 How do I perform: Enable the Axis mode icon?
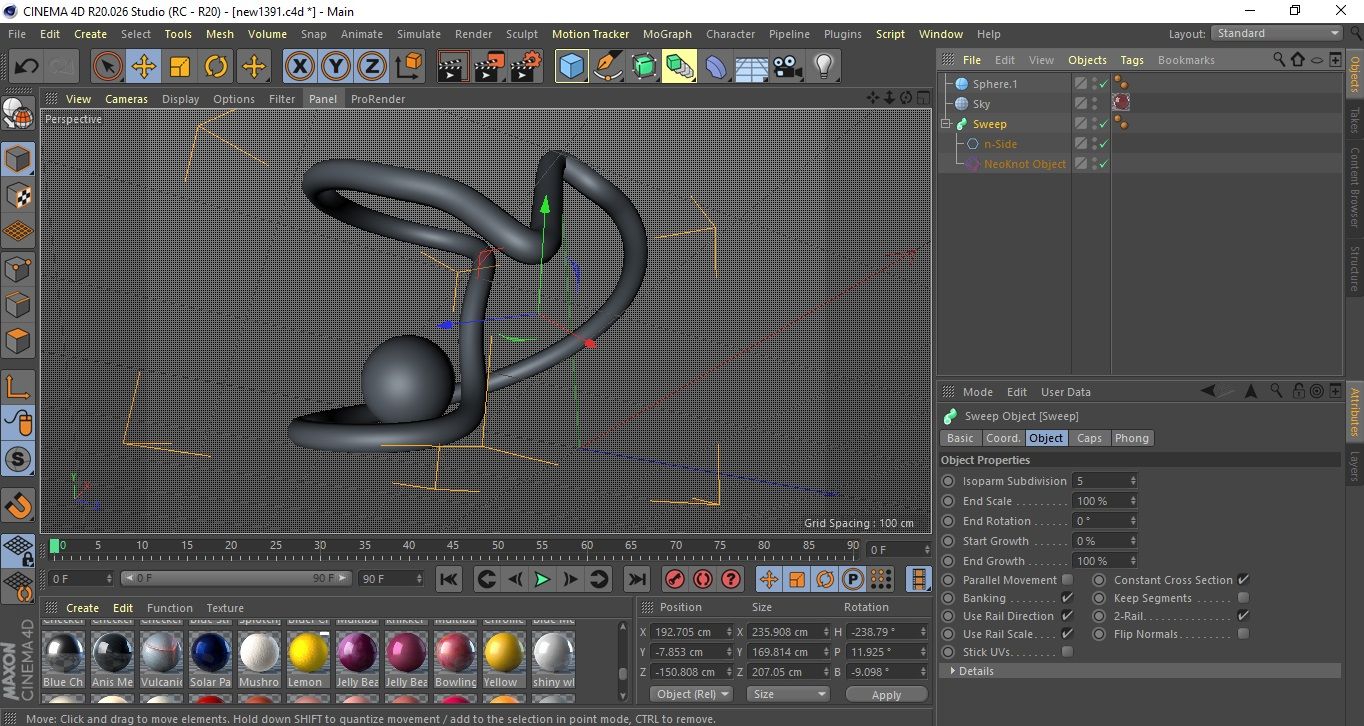pyautogui.click(x=18, y=387)
